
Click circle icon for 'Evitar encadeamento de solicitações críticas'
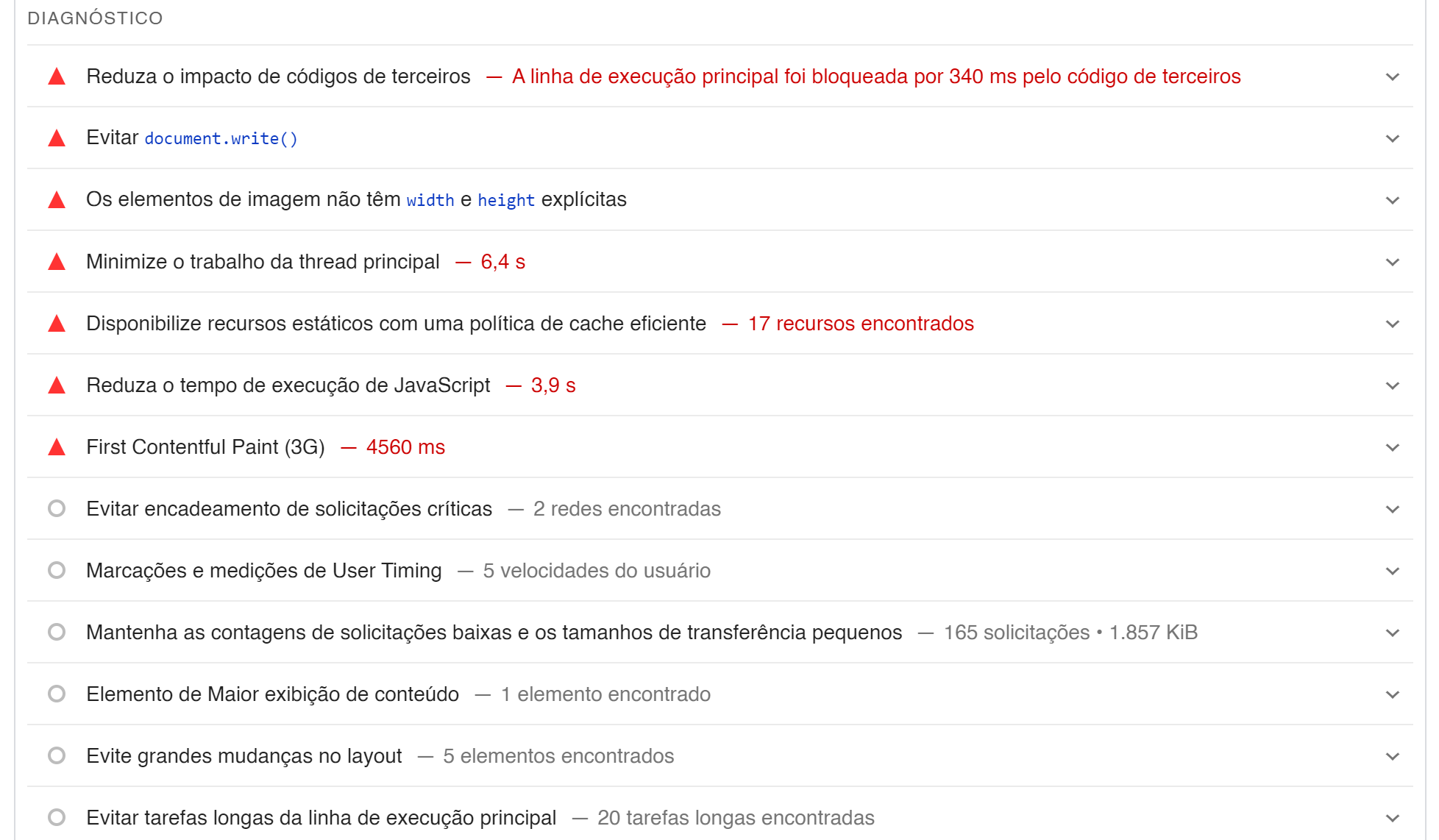coord(58,508)
